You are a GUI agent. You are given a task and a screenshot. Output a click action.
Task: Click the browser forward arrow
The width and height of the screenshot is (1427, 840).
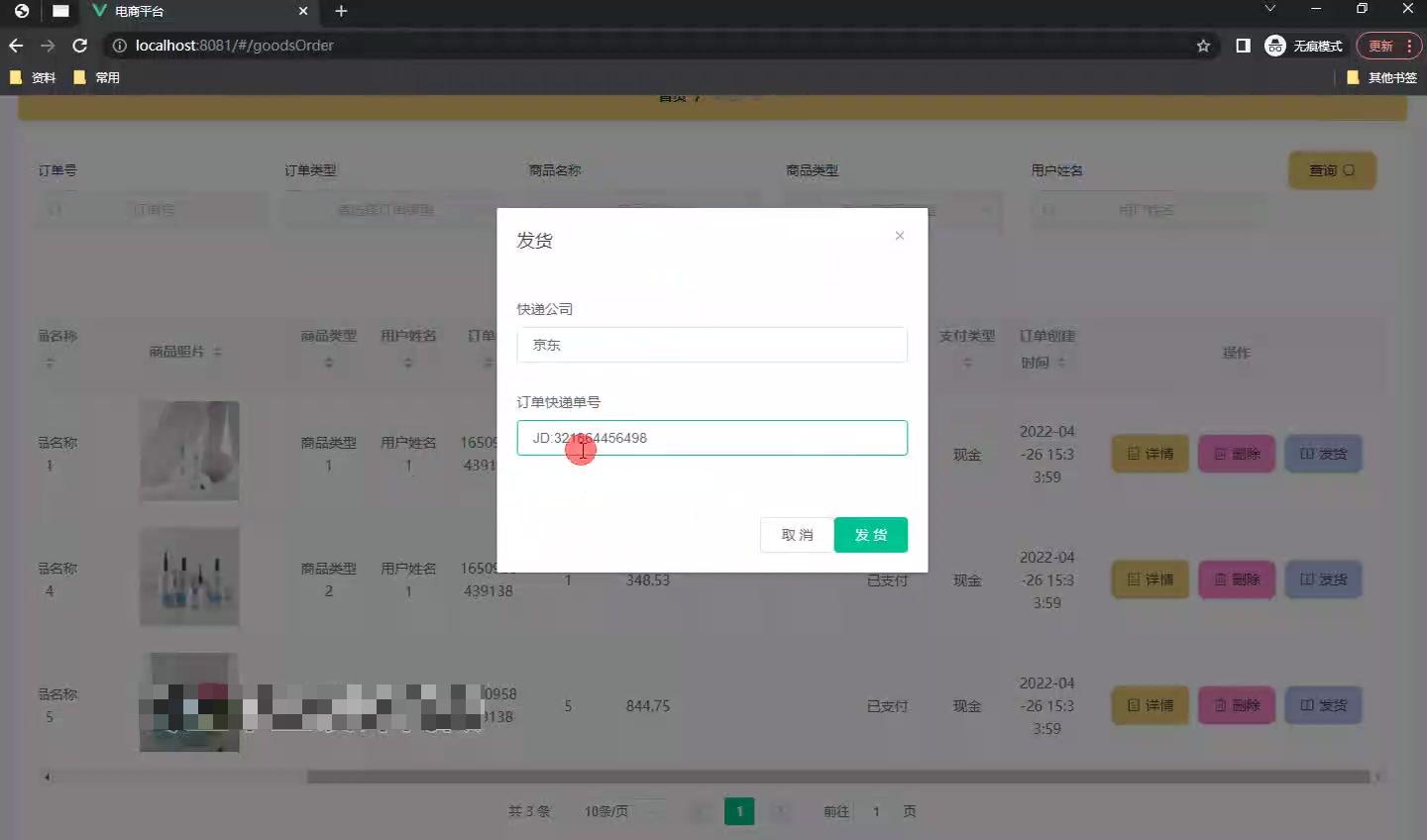point(48,46)
